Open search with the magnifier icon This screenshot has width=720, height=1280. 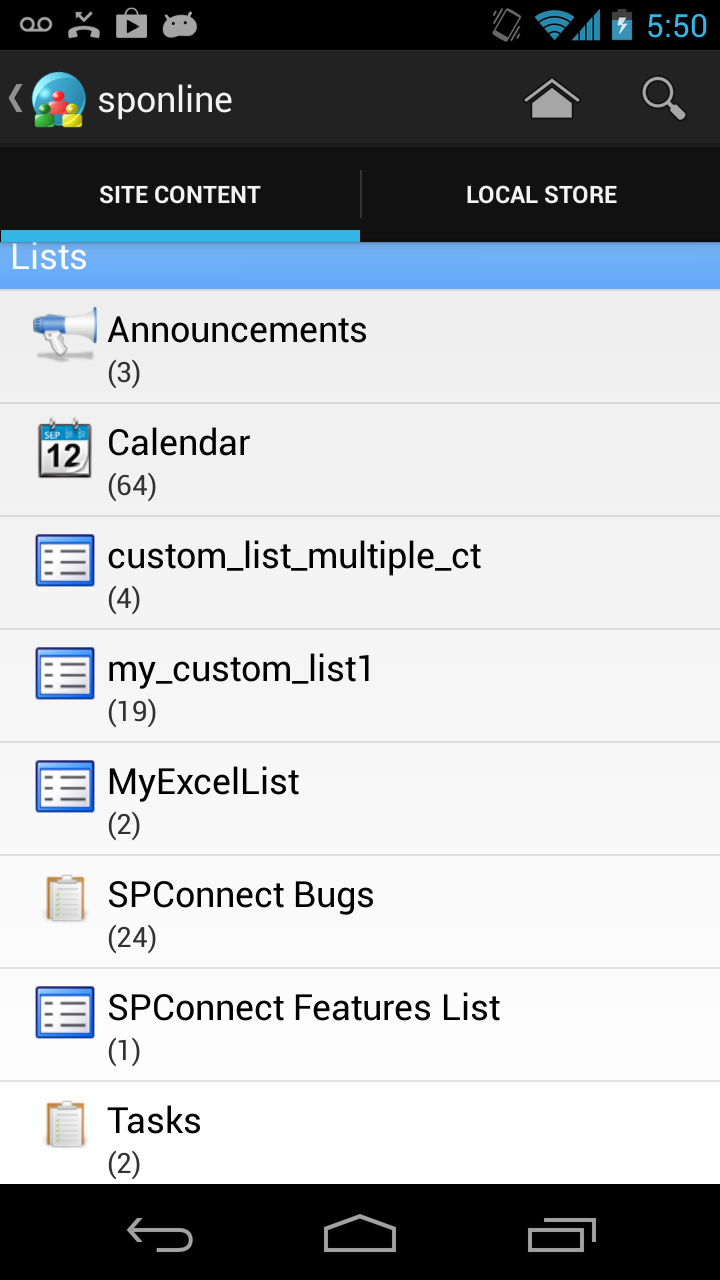tap(662, 98)
